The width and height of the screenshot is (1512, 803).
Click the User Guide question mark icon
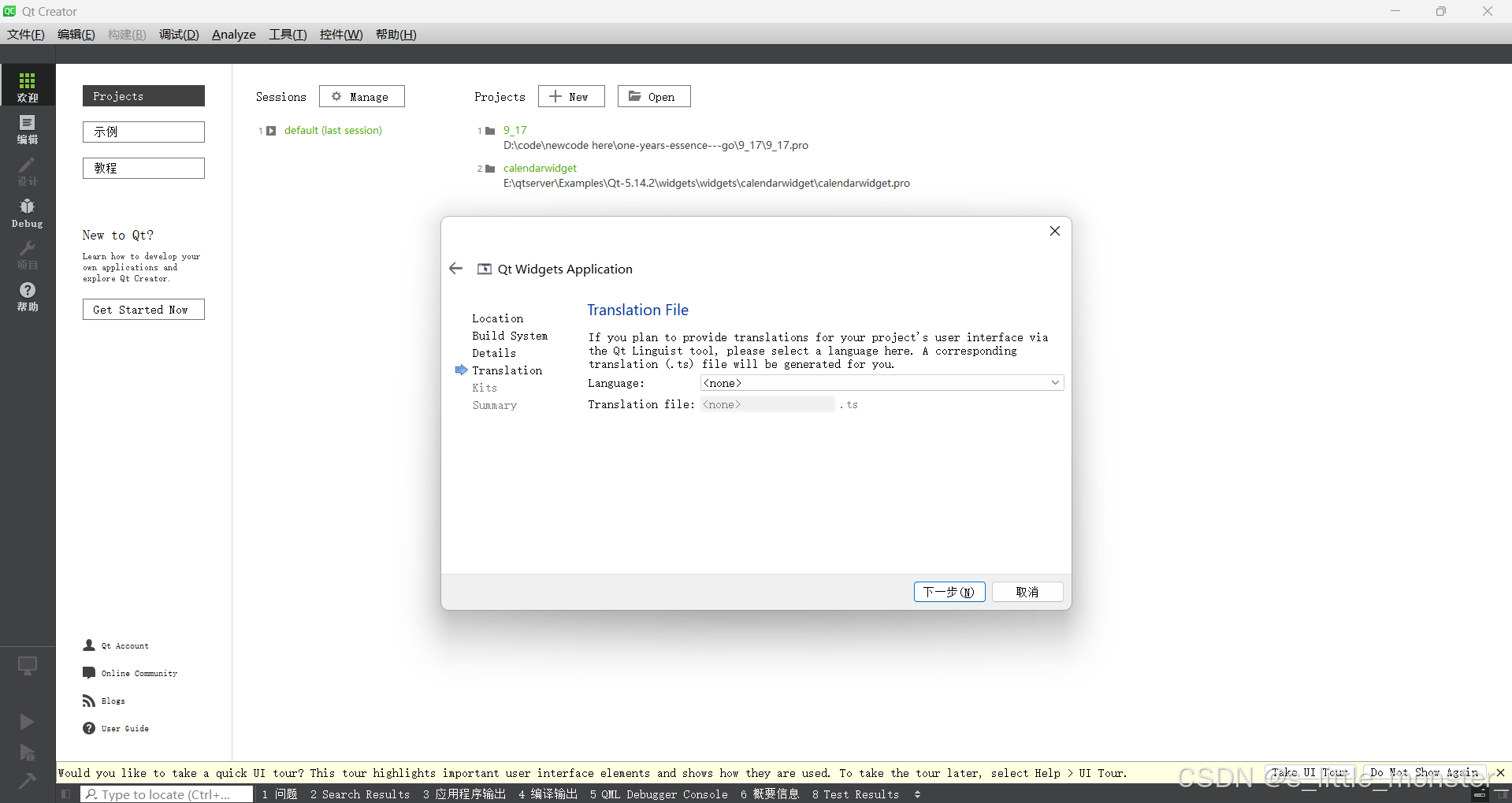(x=89, y=728)
